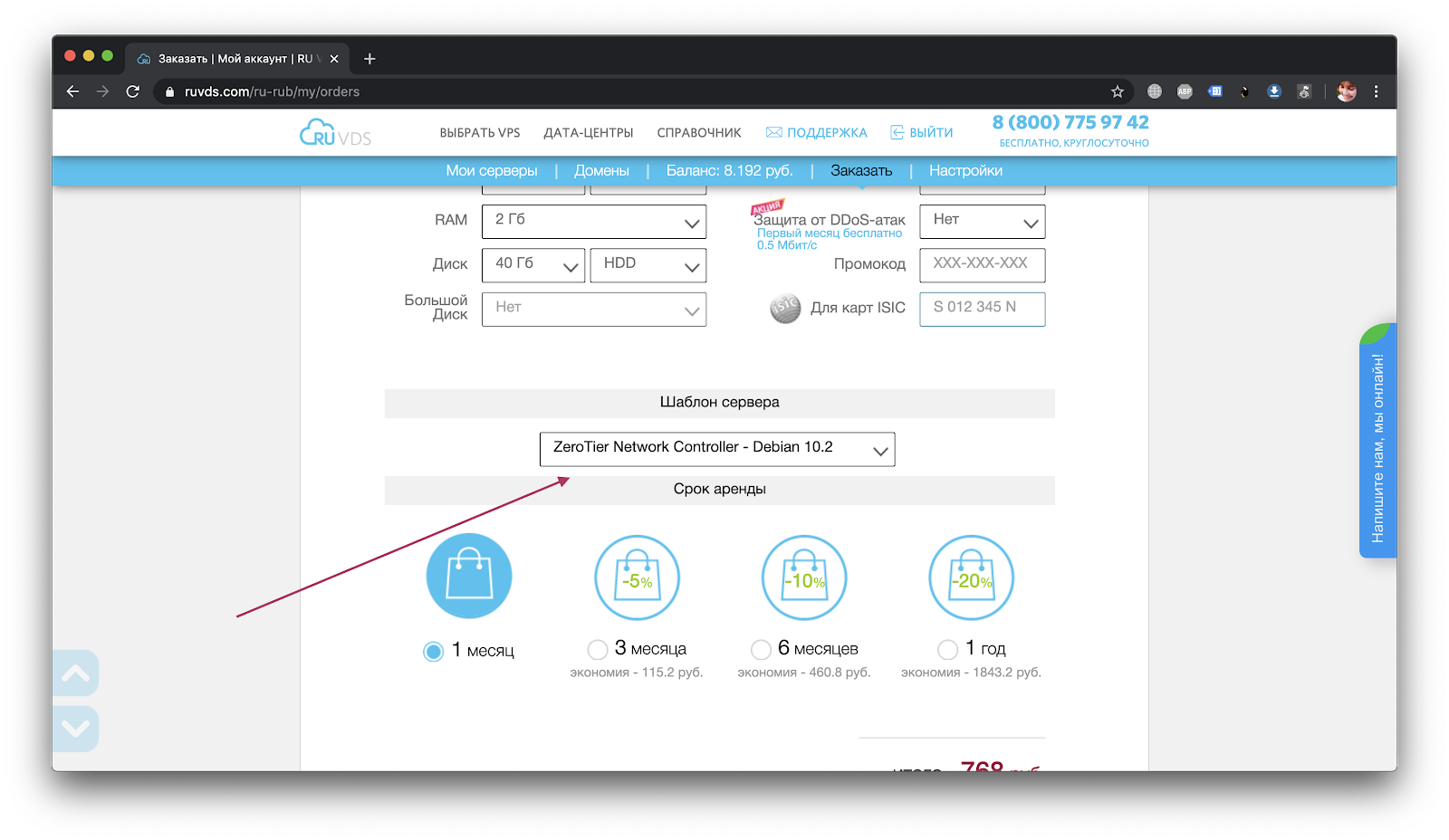Open the Настройки tab
The image size is (1449, 840).
pos(965,171)
